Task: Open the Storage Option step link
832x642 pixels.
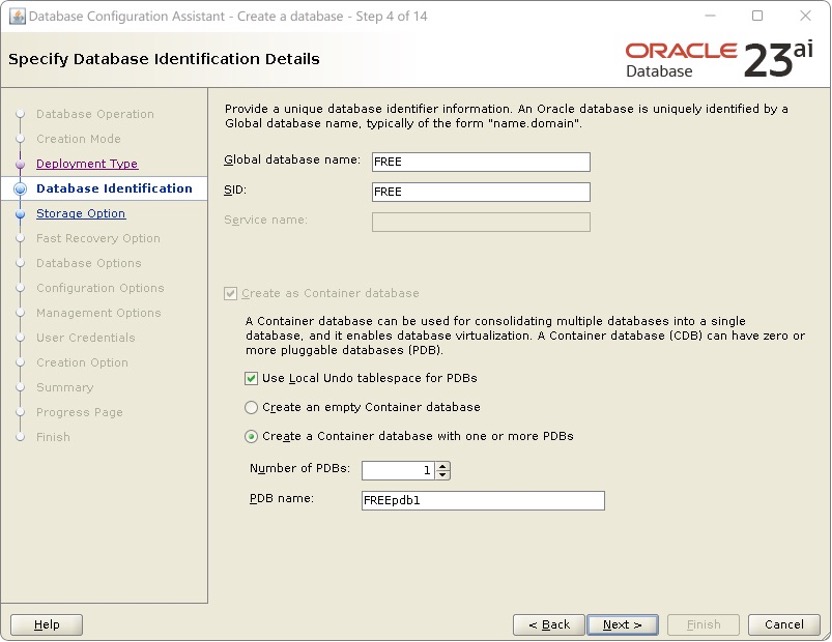Action: point(81,214)
